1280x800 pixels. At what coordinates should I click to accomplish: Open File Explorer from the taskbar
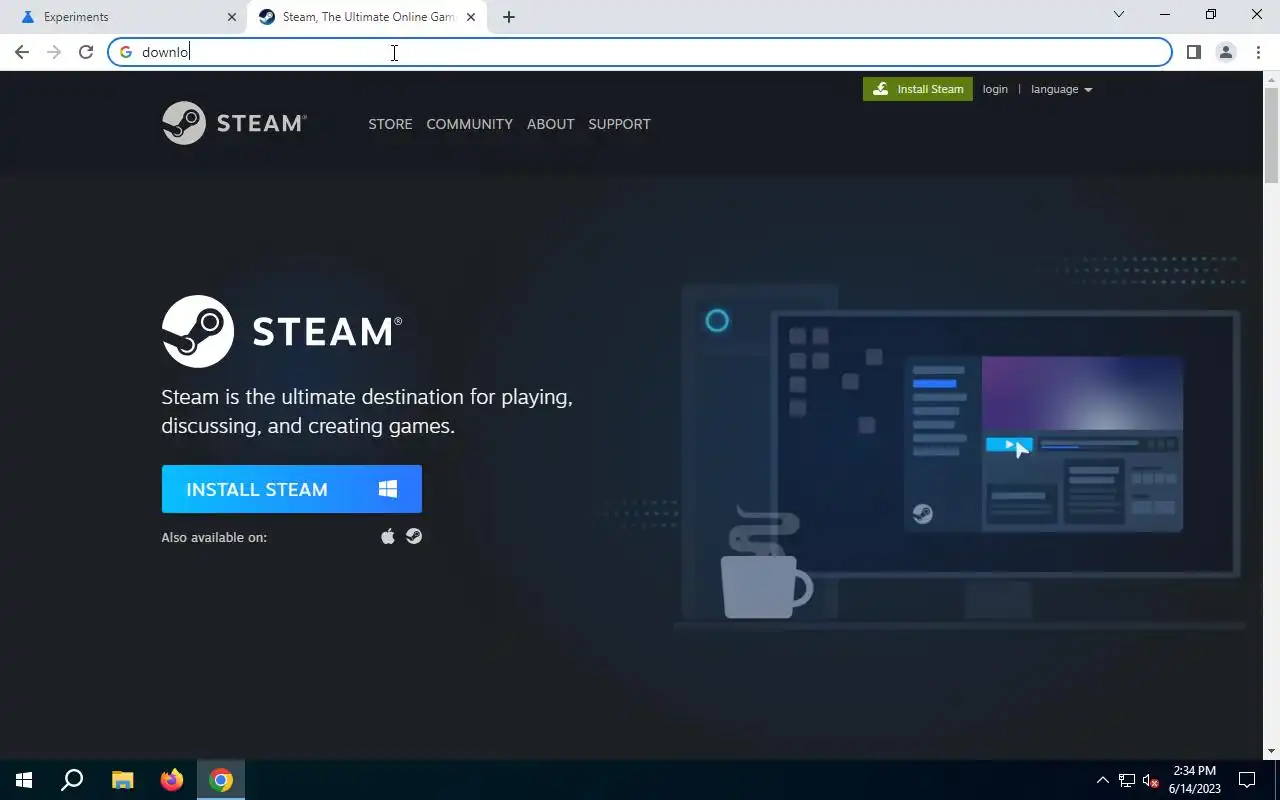coord(122,780)
